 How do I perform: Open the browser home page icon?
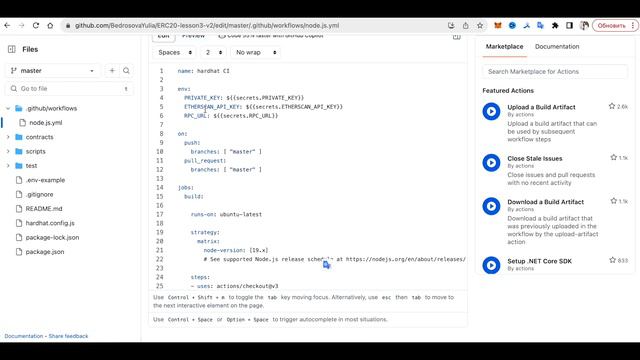click(50, 25)
